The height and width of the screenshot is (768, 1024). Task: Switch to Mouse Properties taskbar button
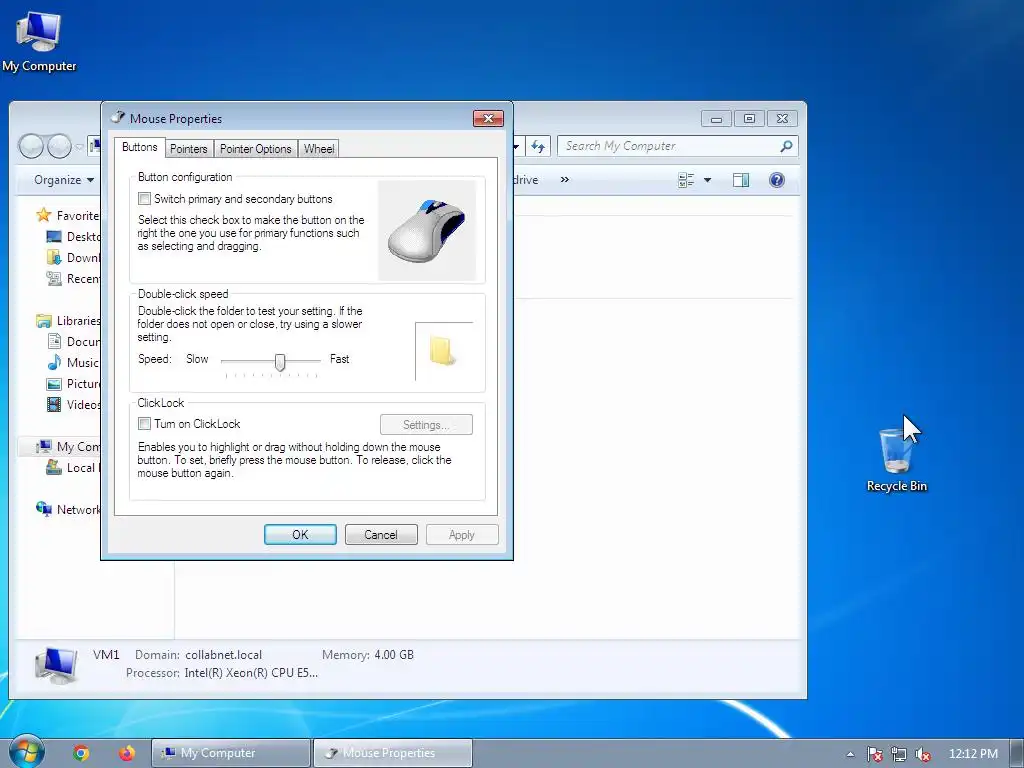coord(393,753)
